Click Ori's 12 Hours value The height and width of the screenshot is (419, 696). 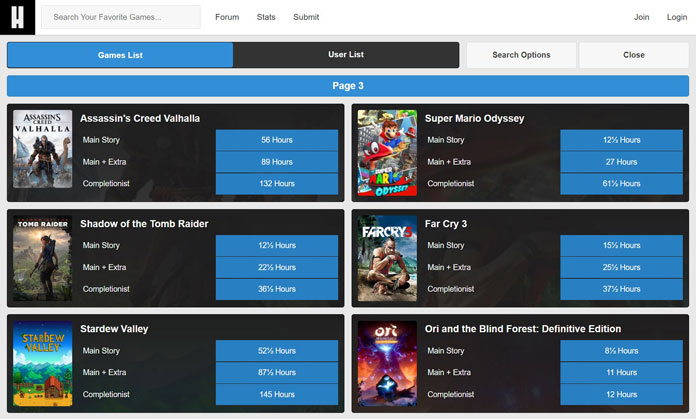(x=621, y=394)
